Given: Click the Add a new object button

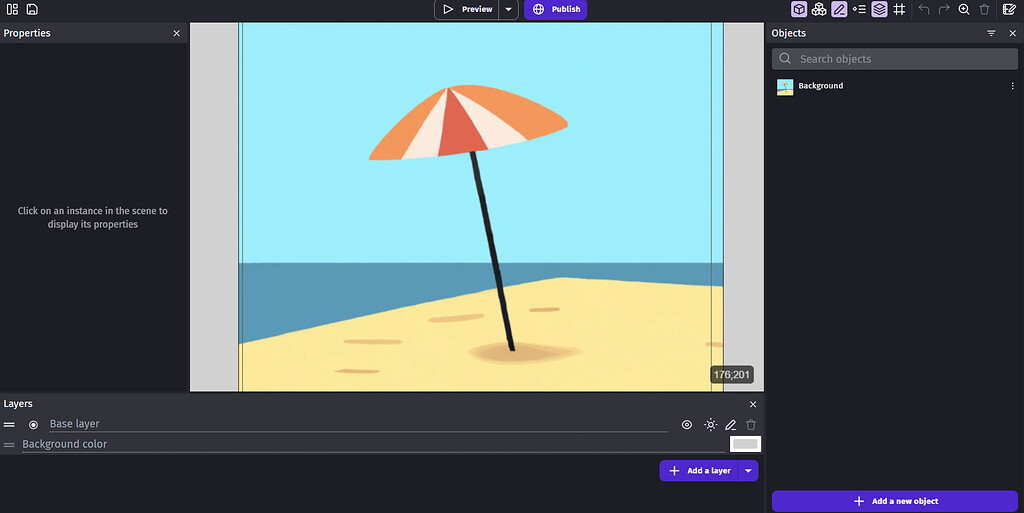Looking at the screenshot, I should (894, 501).
